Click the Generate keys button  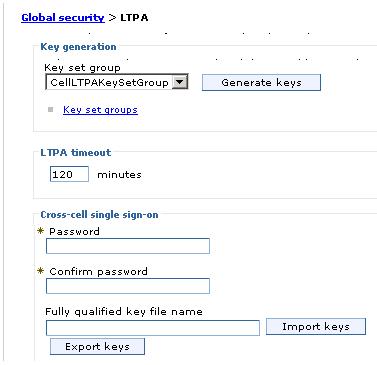point(261,82)
